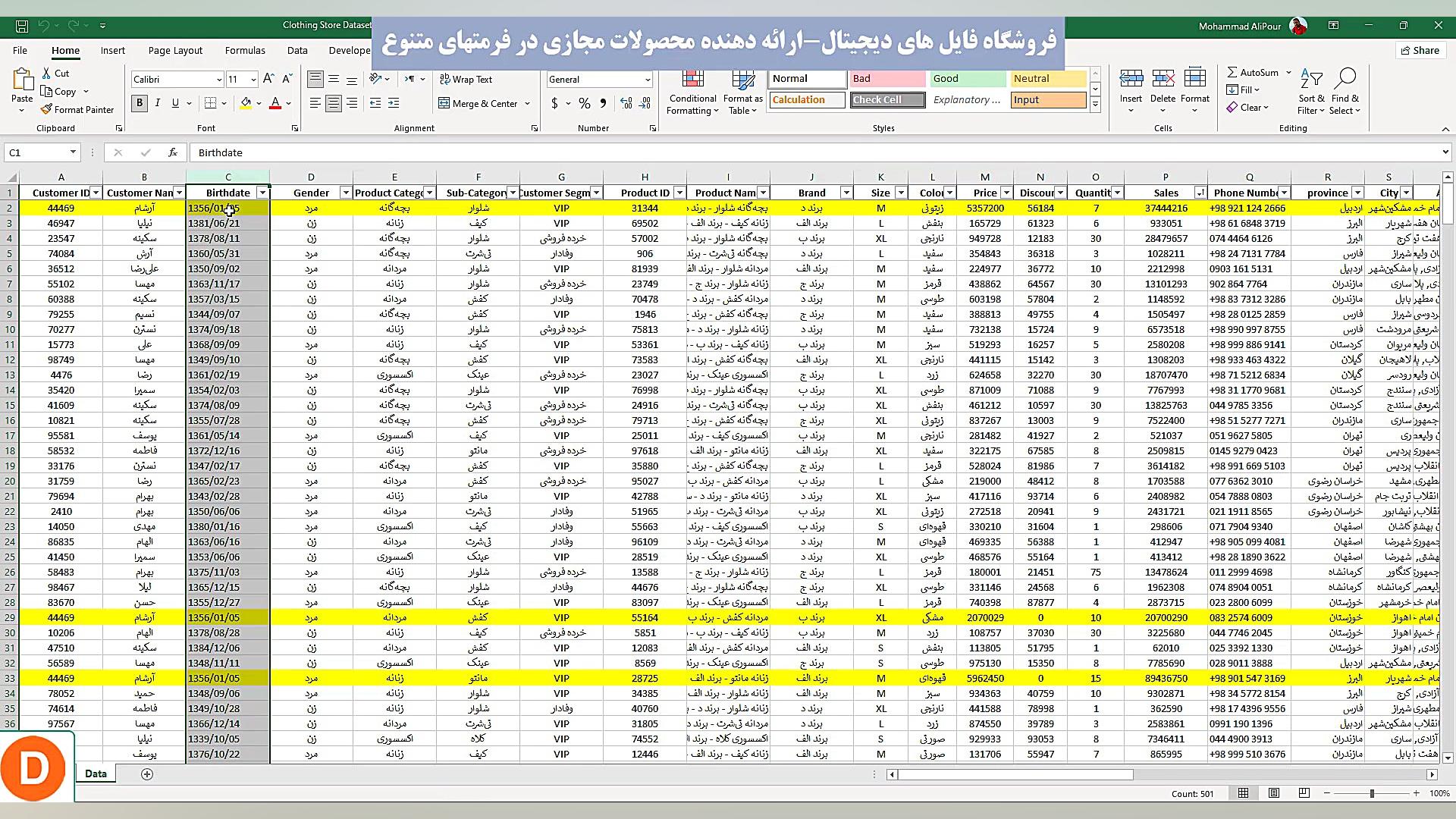Open the File menu
The height and width of the screenshot is (819, 1456).
click(x=20, y=50)
